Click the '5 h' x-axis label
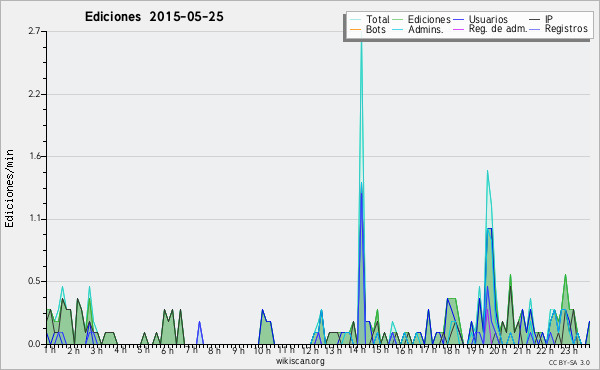This screenshot has width=600, height=370. click(143, 350)
